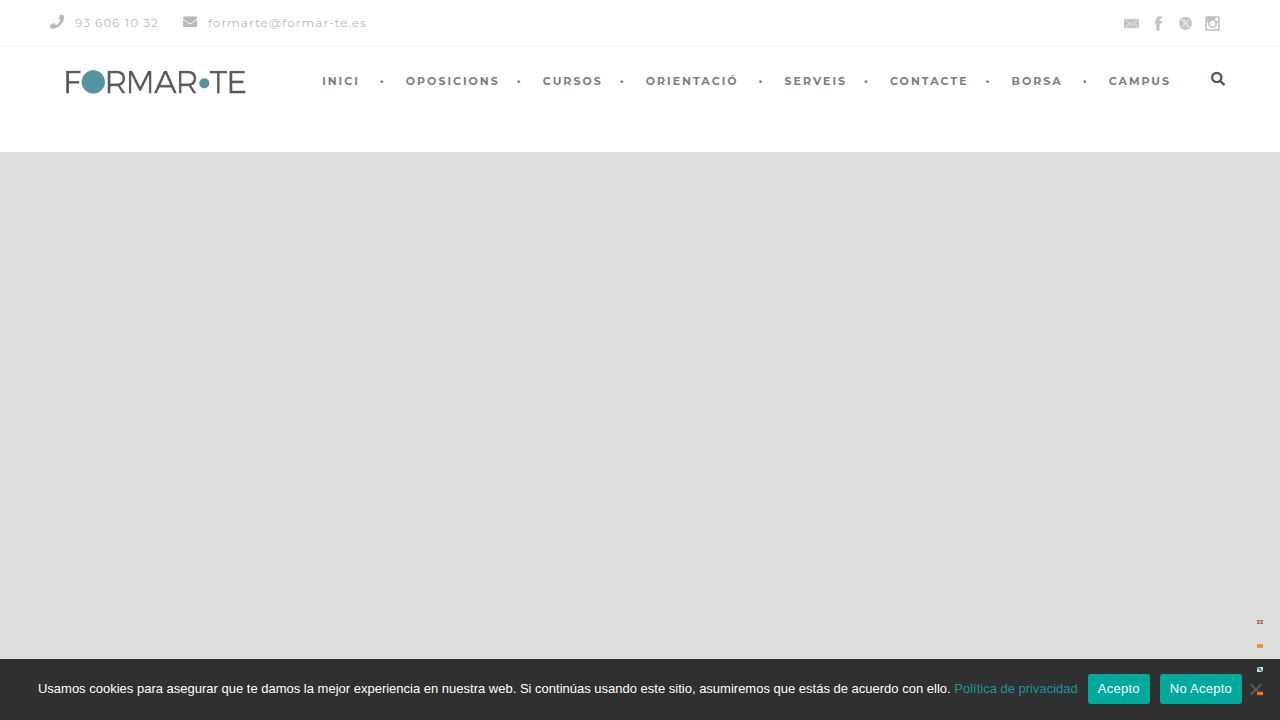
Task: Click the Acepto cookie button
Action: (x=1118, y=689)
